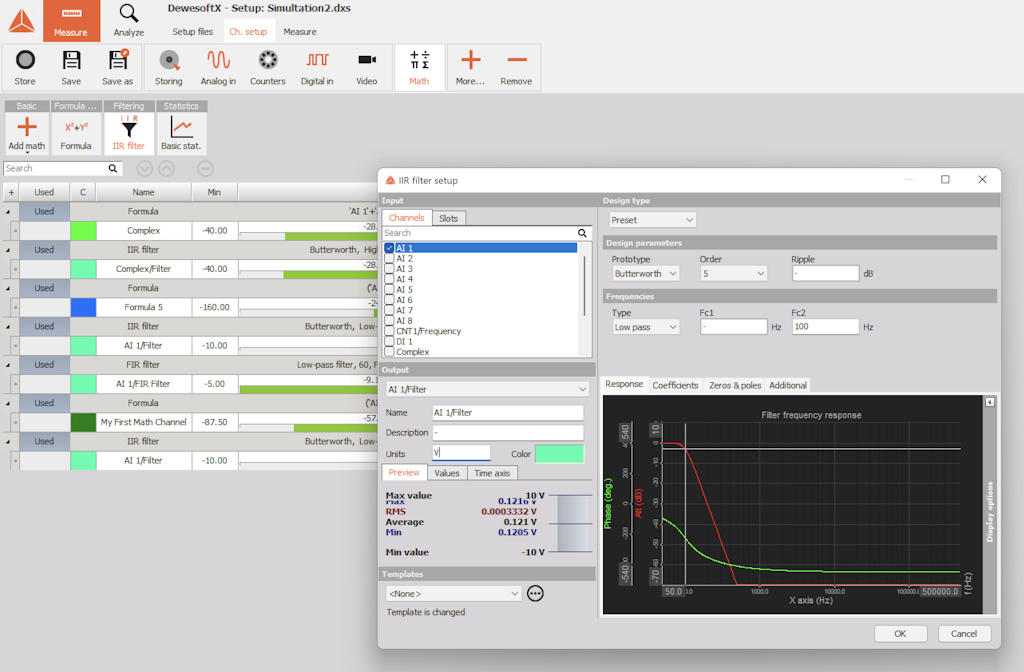Click the Store record button
Screen dimensions: 1024x672
25,67
